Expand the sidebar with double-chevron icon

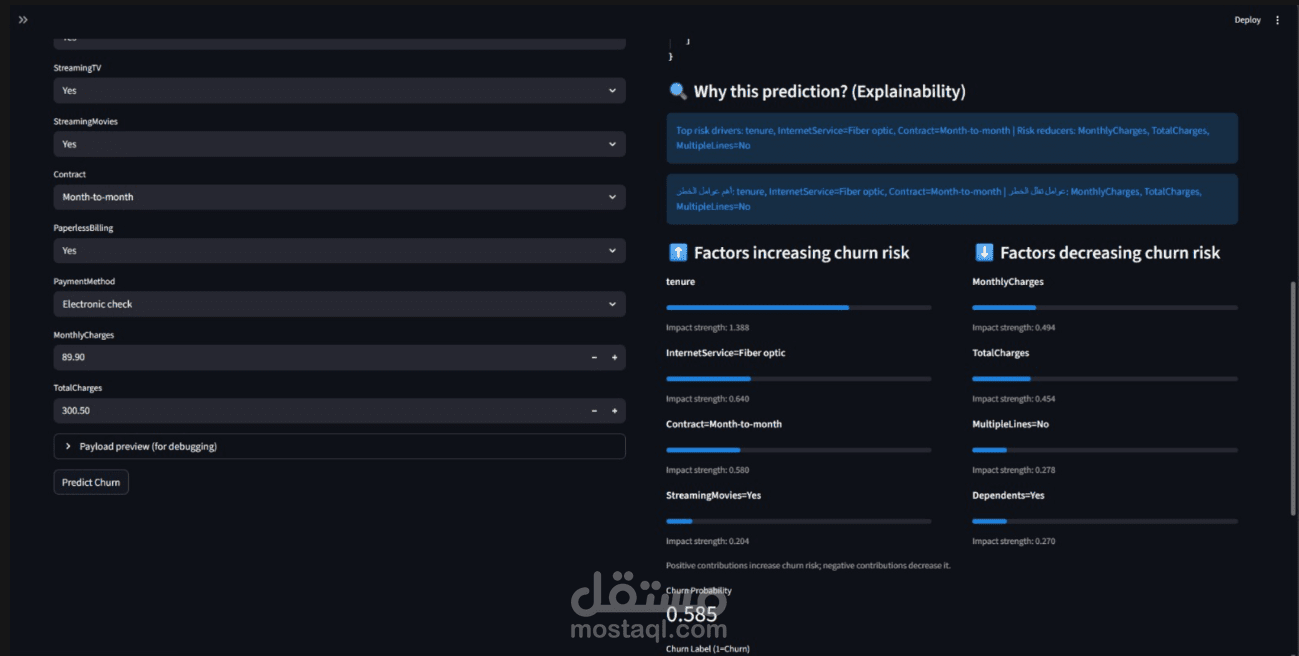click(23, 20)
